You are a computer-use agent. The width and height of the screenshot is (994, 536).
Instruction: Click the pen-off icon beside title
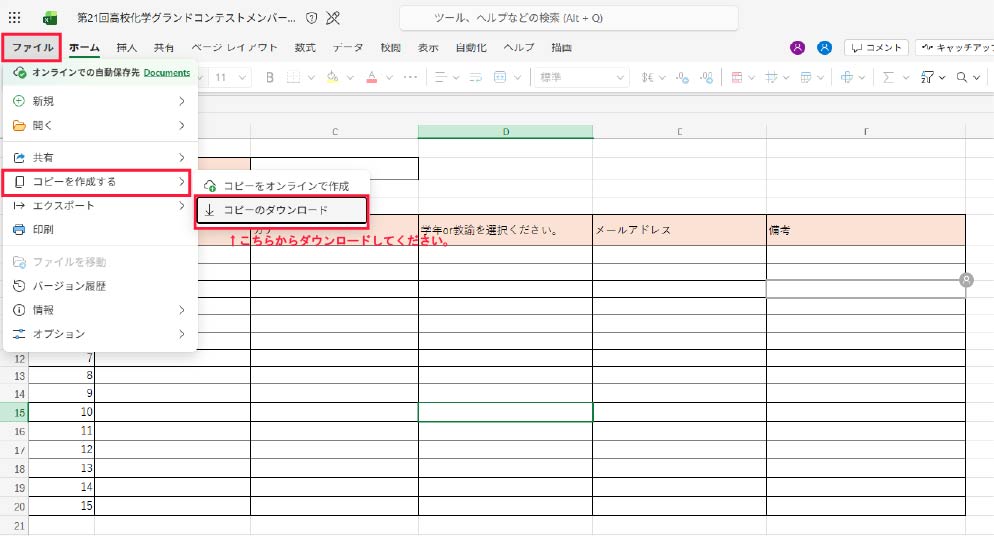point(333,18)
